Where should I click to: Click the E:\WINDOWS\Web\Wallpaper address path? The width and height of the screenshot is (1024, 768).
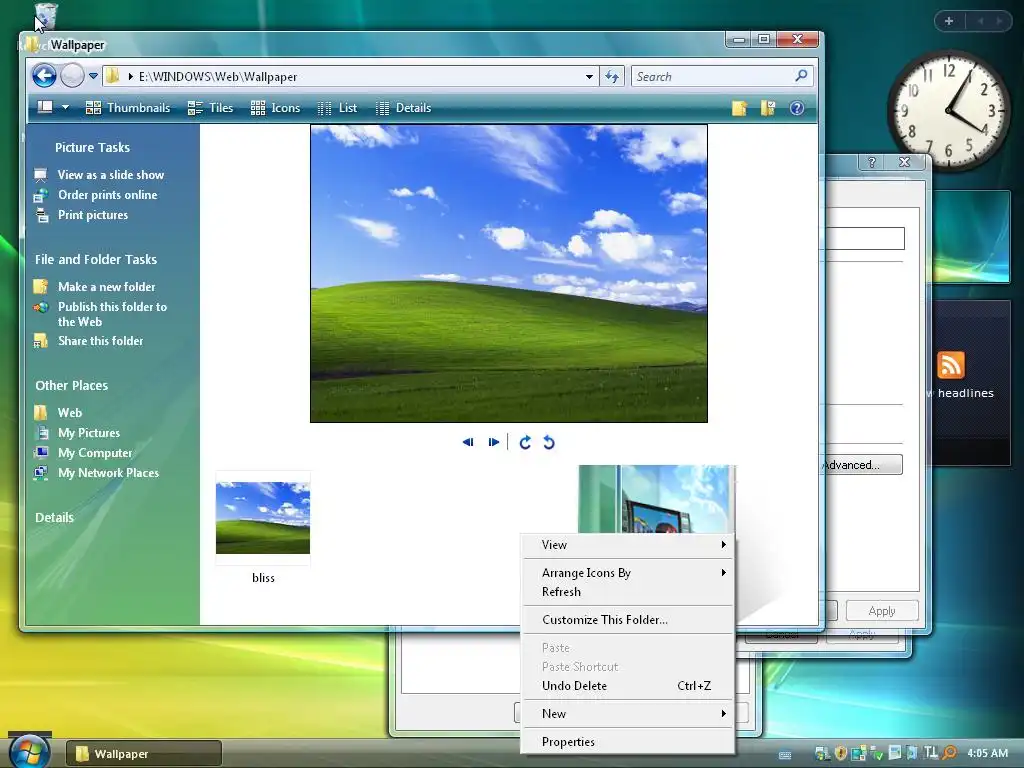217,76
